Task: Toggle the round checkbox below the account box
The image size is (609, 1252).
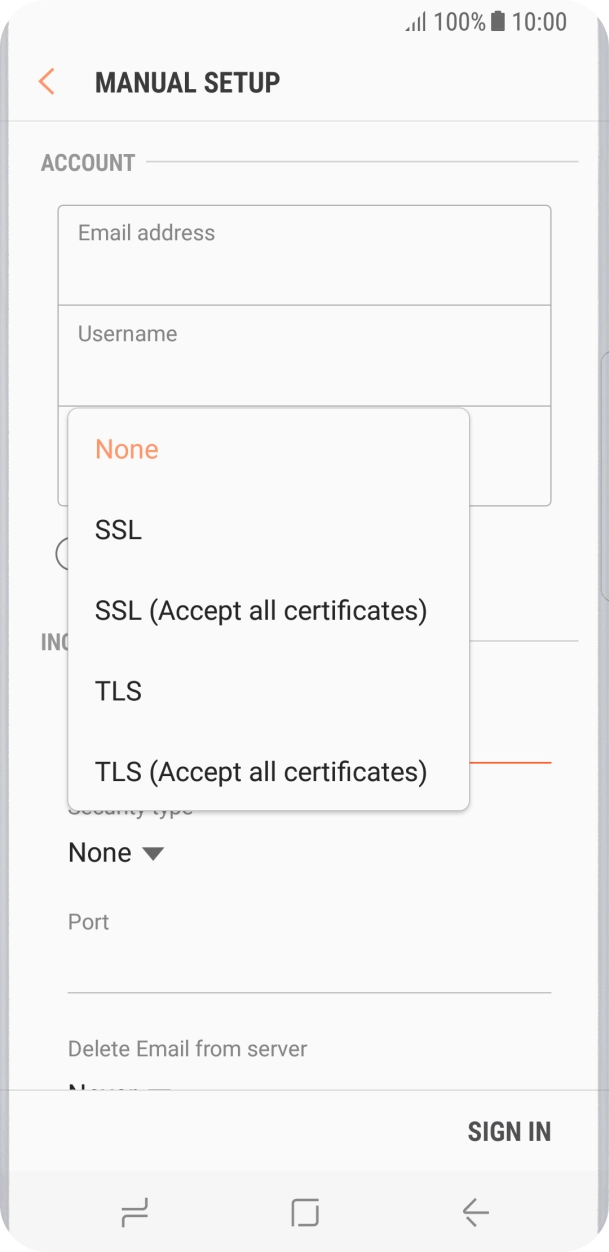Action: [x=62, y=554]
